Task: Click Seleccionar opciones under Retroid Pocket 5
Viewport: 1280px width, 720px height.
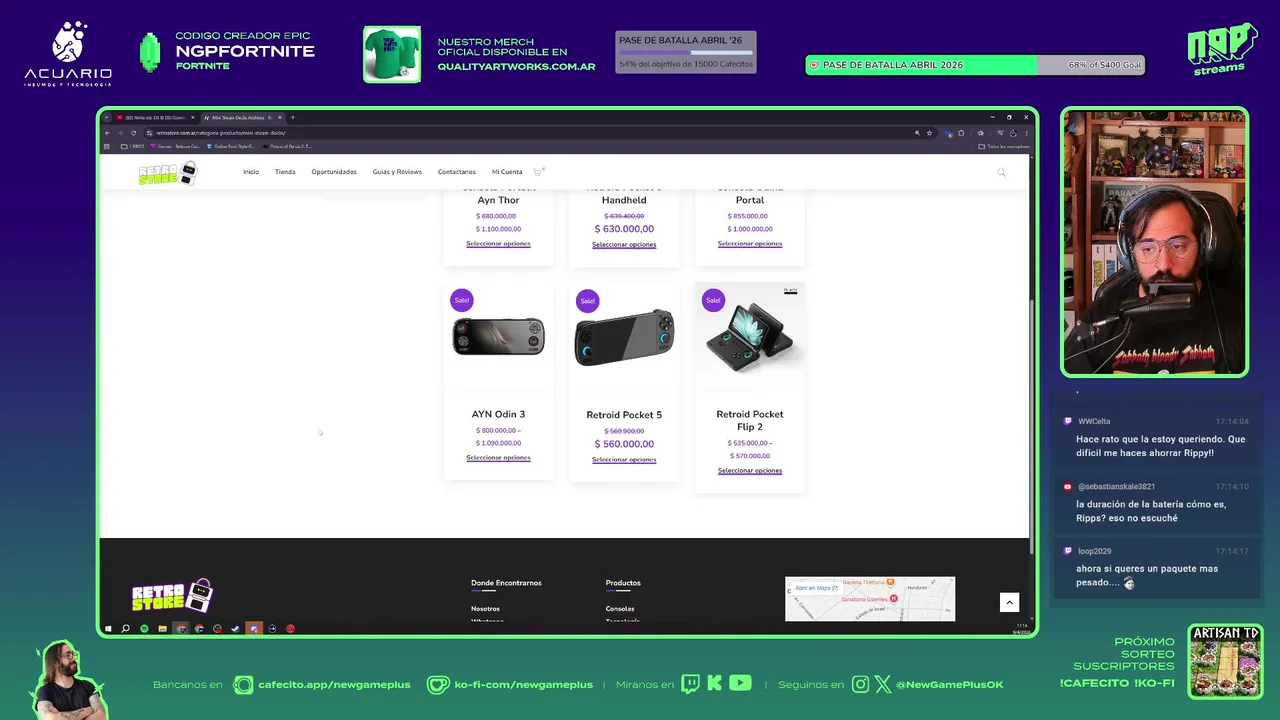Action: [624, 460]
